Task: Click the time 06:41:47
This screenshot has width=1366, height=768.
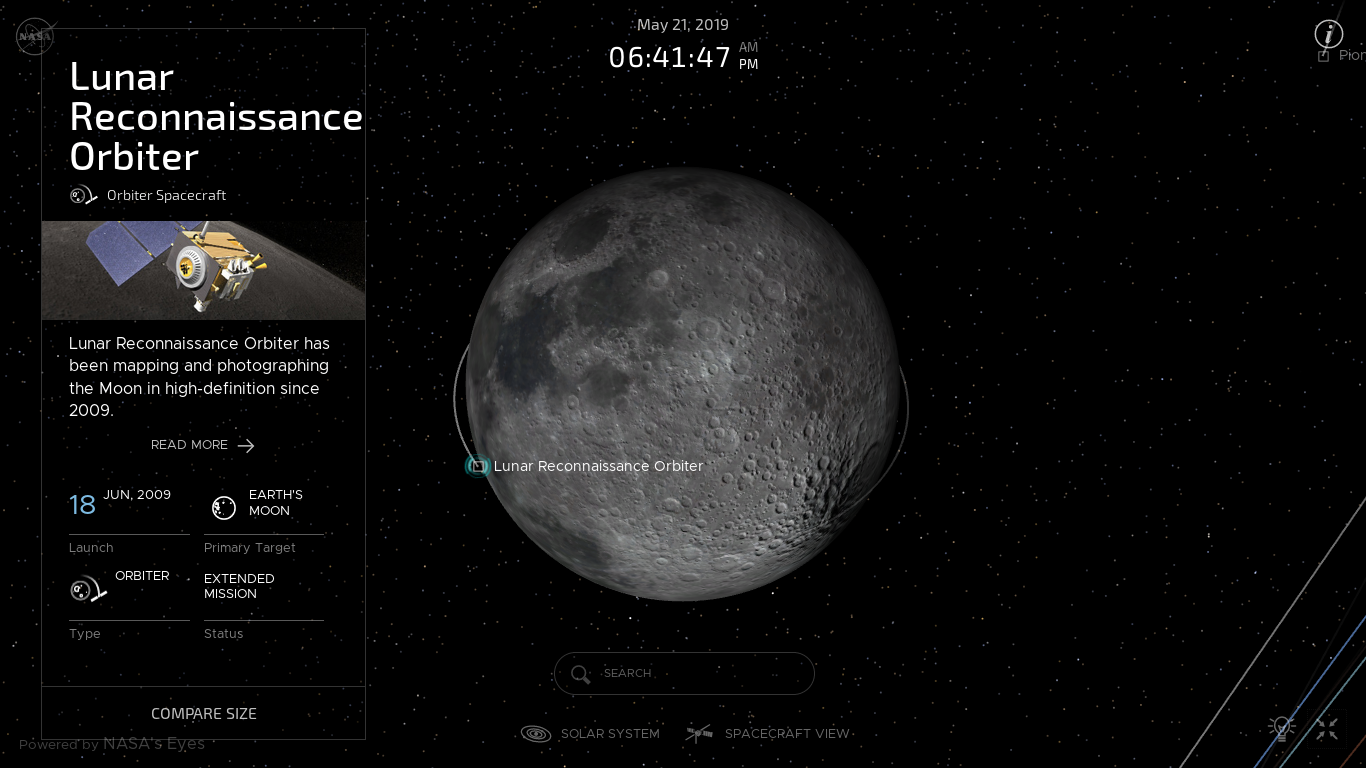Action: (x=670, y=58)
